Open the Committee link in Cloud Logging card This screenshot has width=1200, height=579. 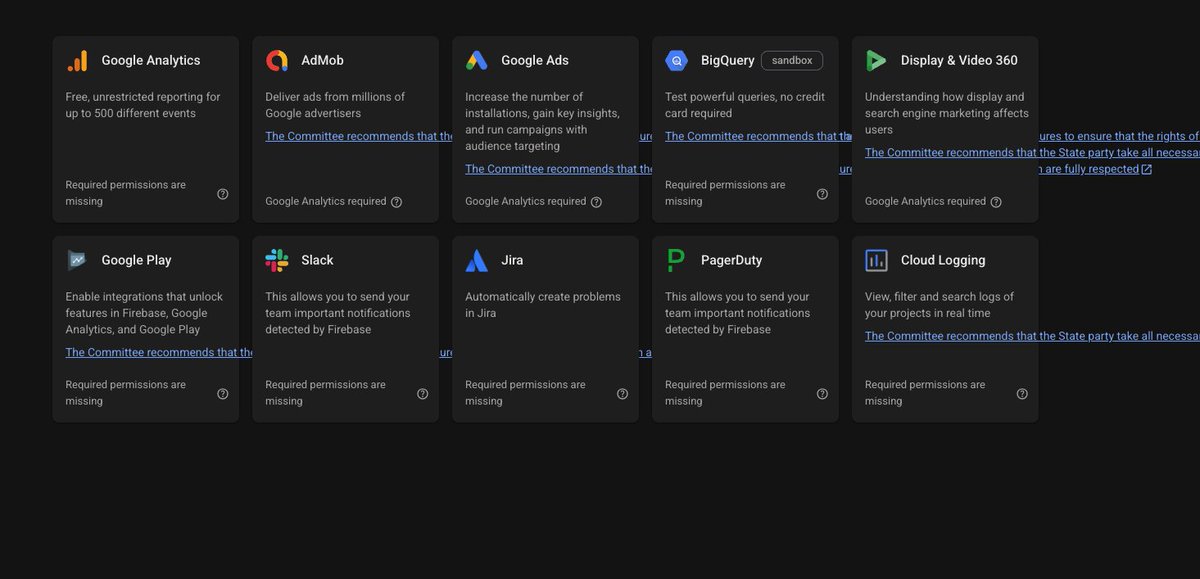(x=1032, y=337)
